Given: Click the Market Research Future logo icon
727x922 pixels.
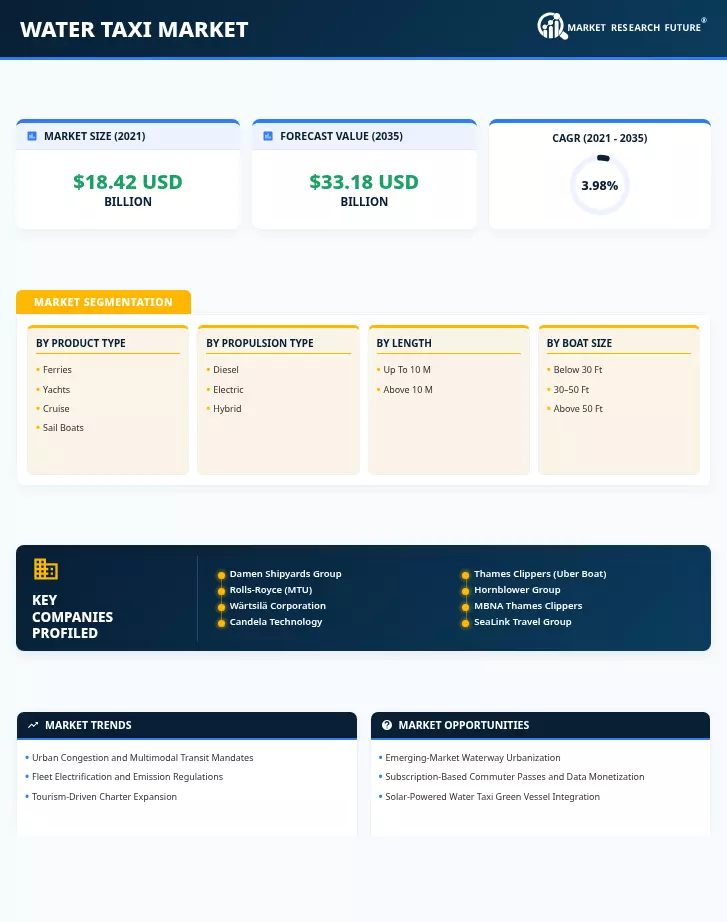Looking at the screenshot, I should pyautogui.click(x=552, y=26).
